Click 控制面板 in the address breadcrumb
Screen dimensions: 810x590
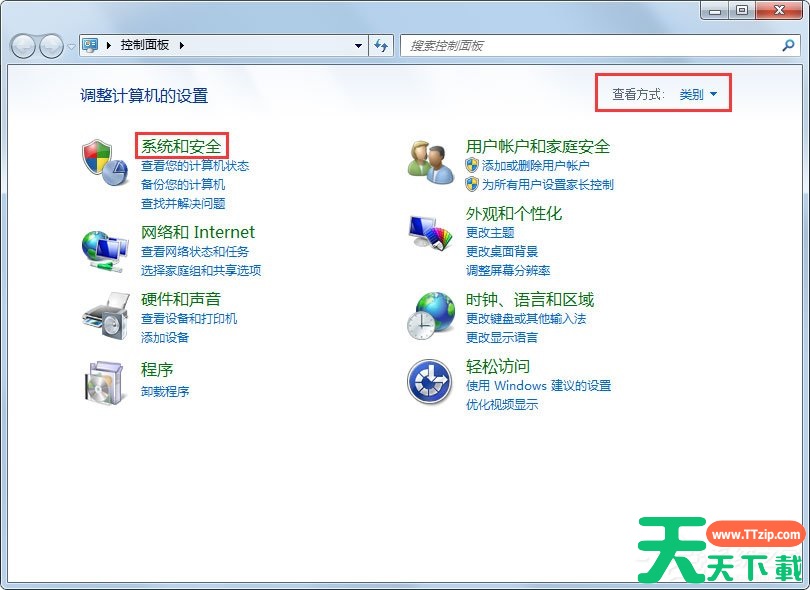(x=145, y=45)
